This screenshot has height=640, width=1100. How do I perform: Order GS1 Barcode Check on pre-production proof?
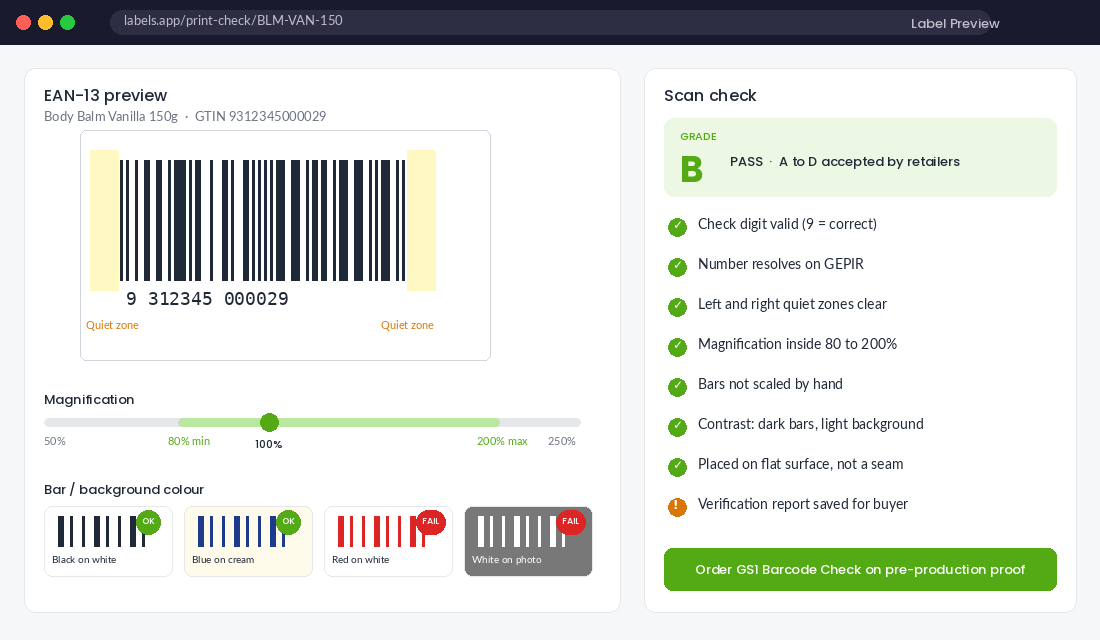(860, 570)
